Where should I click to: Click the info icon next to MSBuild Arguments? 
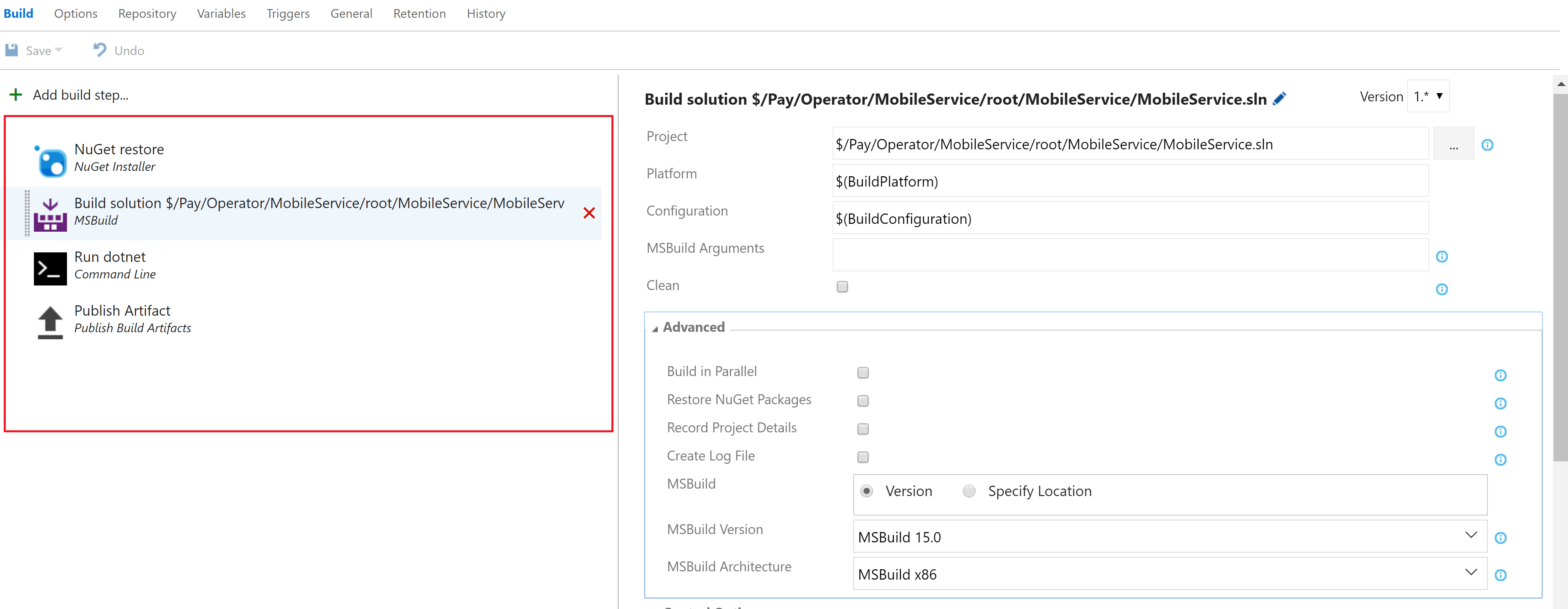(x=1442, y=257)
